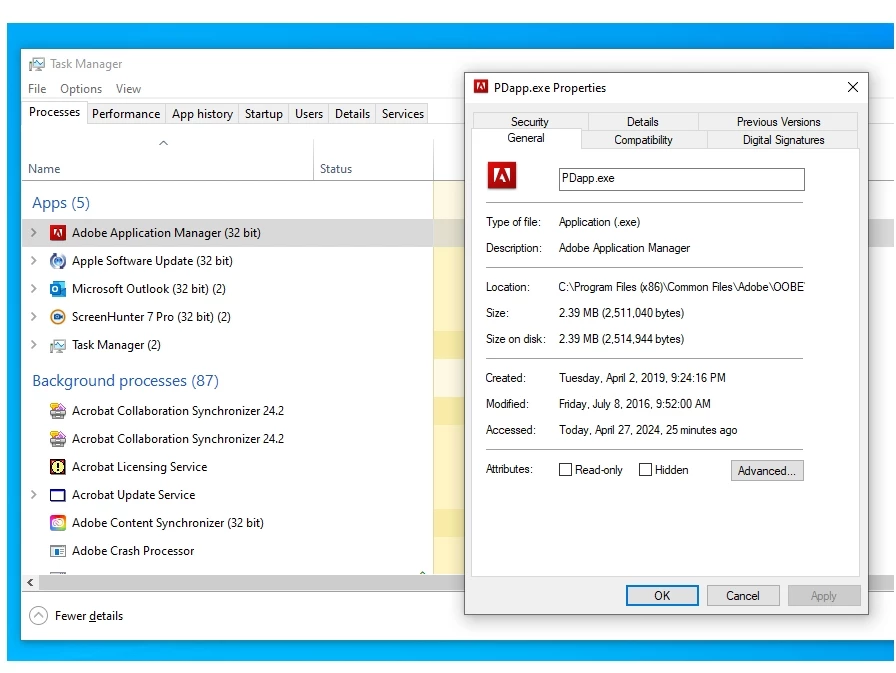Viewport: 896px width, 673px height.
Task: Expand the Acrobat Update Service entry
Action: pyautogui.click(x=34, y=495)
